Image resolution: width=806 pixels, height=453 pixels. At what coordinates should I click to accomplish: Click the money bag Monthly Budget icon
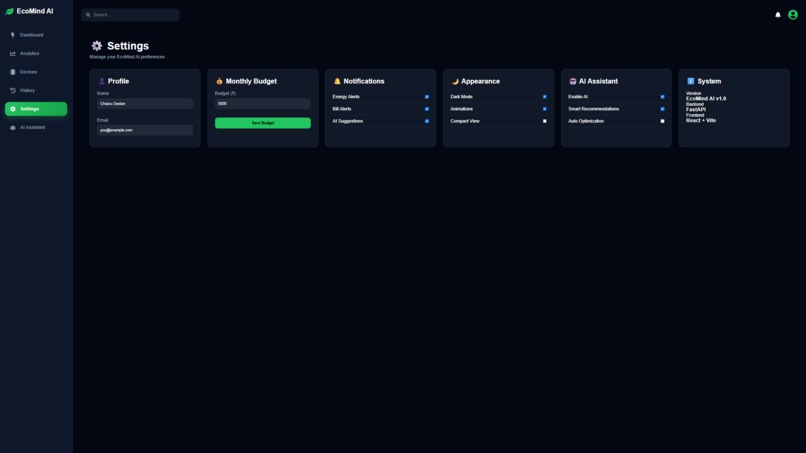point(219,81)
